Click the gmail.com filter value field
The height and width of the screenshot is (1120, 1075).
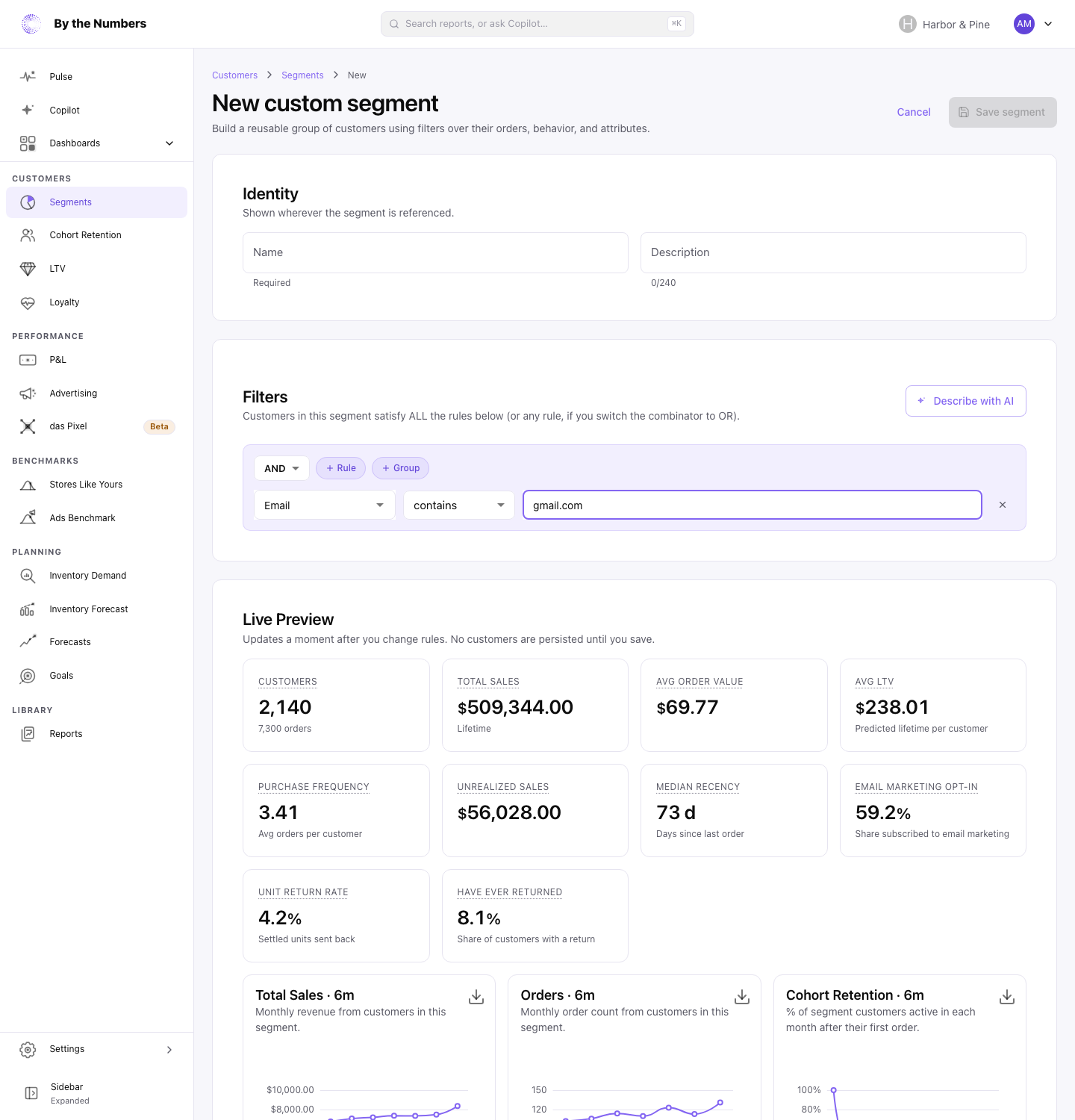click(x=752, y=505)
